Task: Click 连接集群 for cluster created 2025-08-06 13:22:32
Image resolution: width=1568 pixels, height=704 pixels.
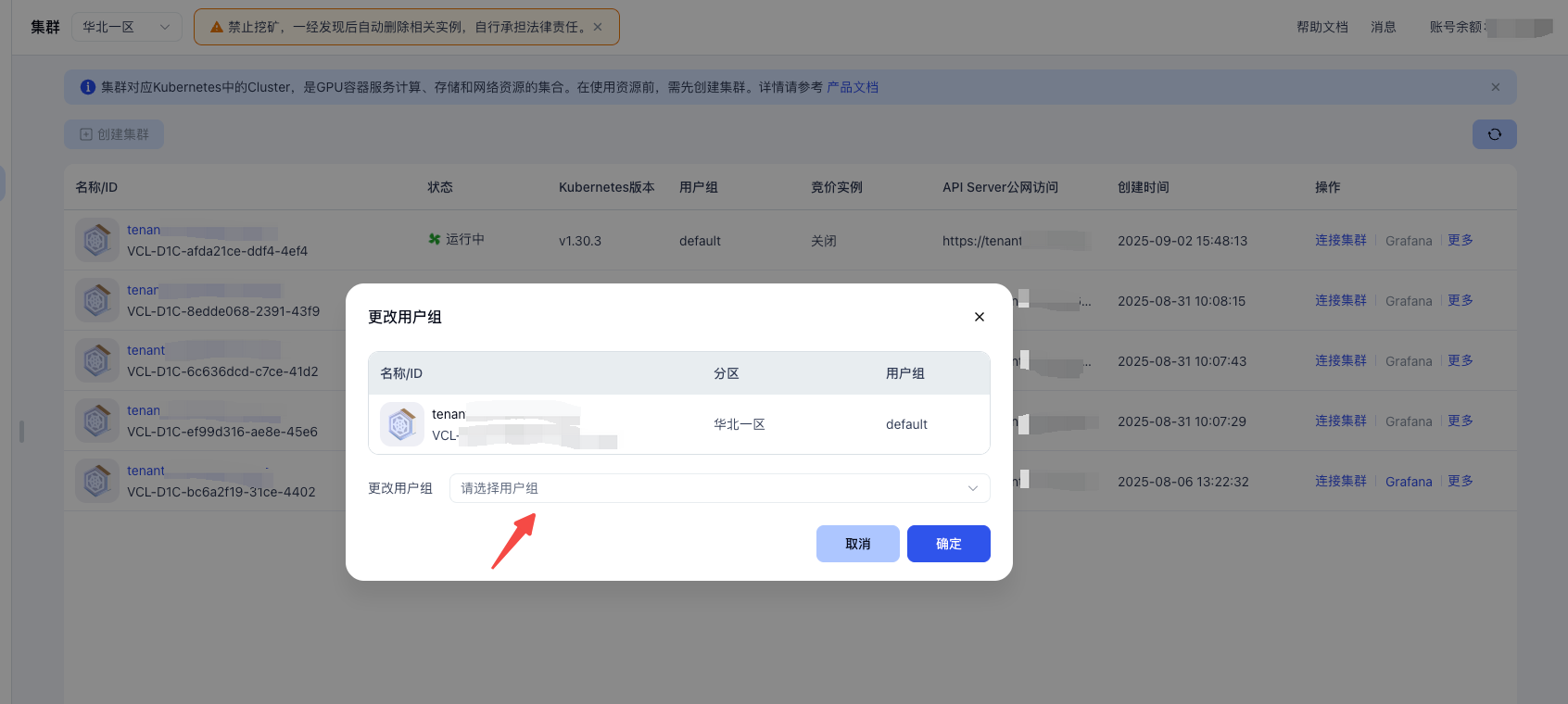Action: pos(1341,481)
